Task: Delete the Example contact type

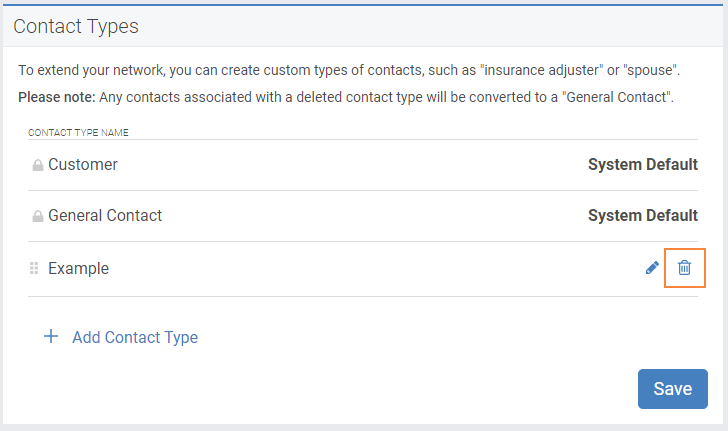Action: pos(684,268)
